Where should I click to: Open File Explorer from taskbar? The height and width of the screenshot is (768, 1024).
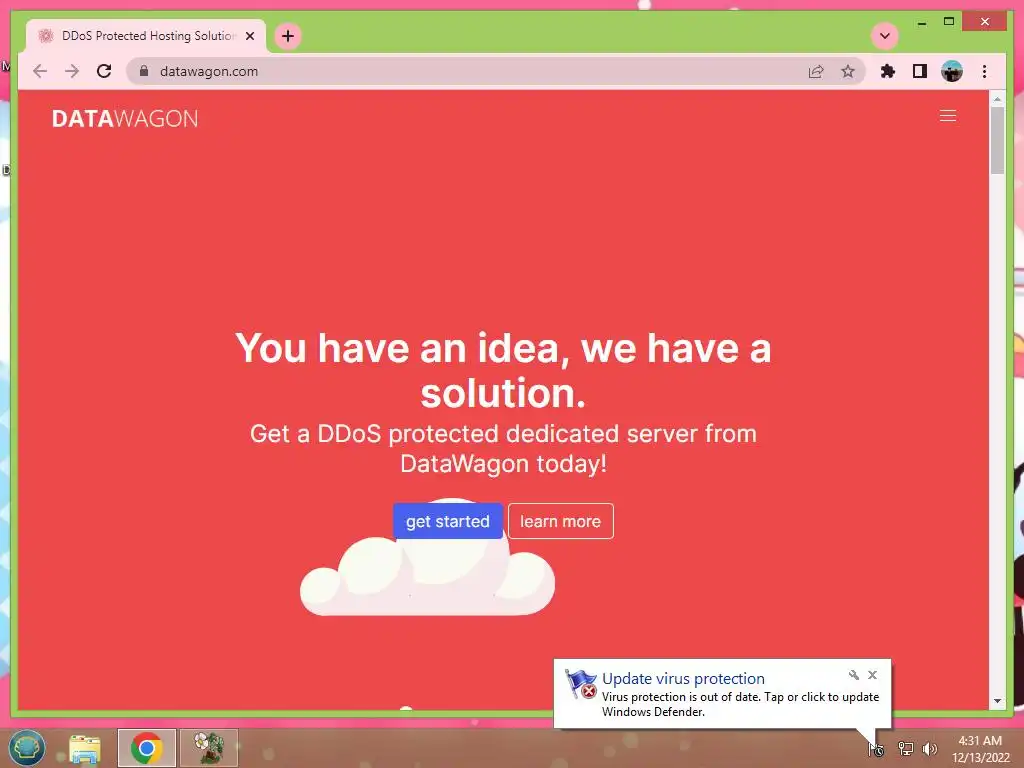point(85,748)
